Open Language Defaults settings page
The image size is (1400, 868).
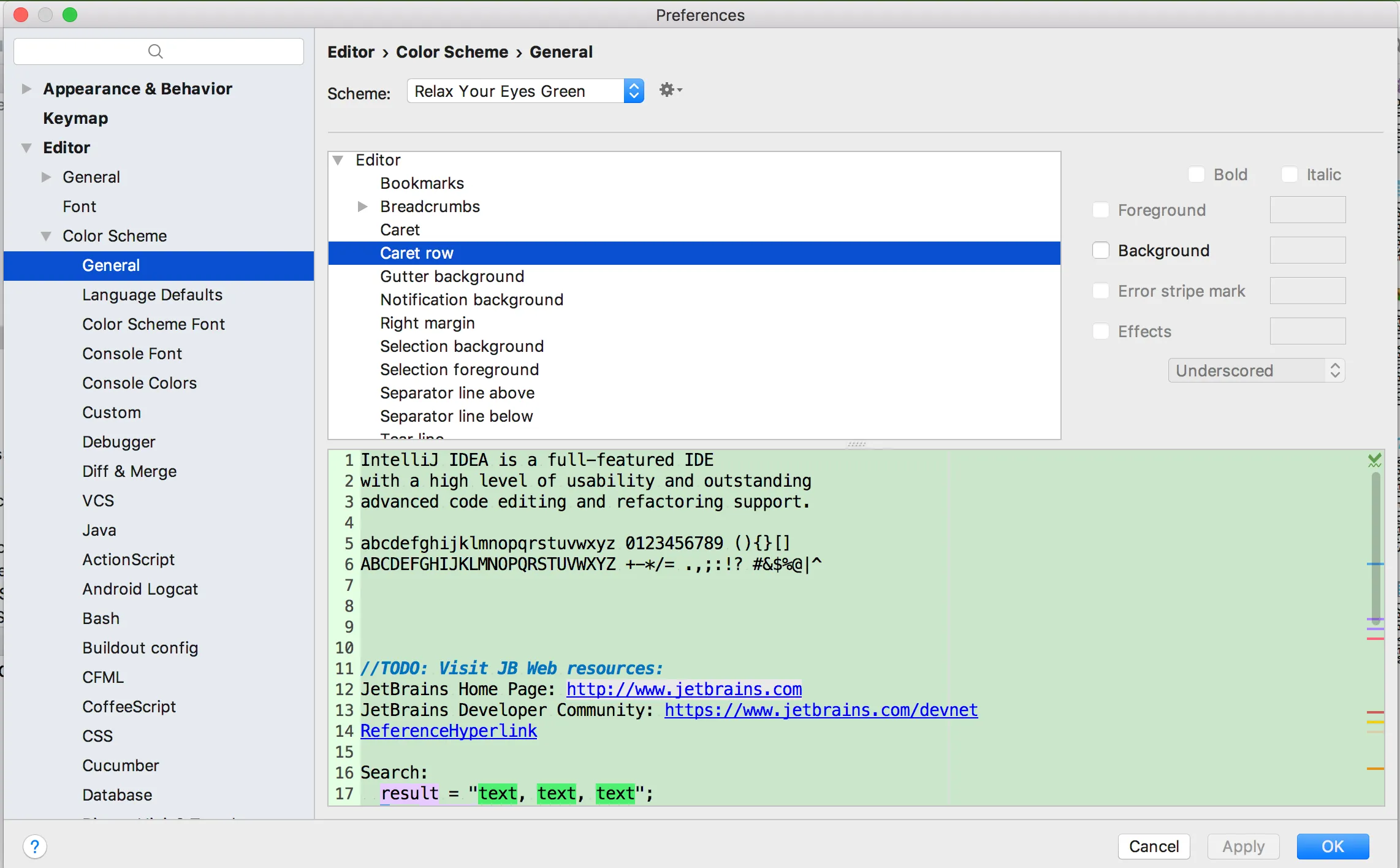pyautogui.click(x=152, y=295)
